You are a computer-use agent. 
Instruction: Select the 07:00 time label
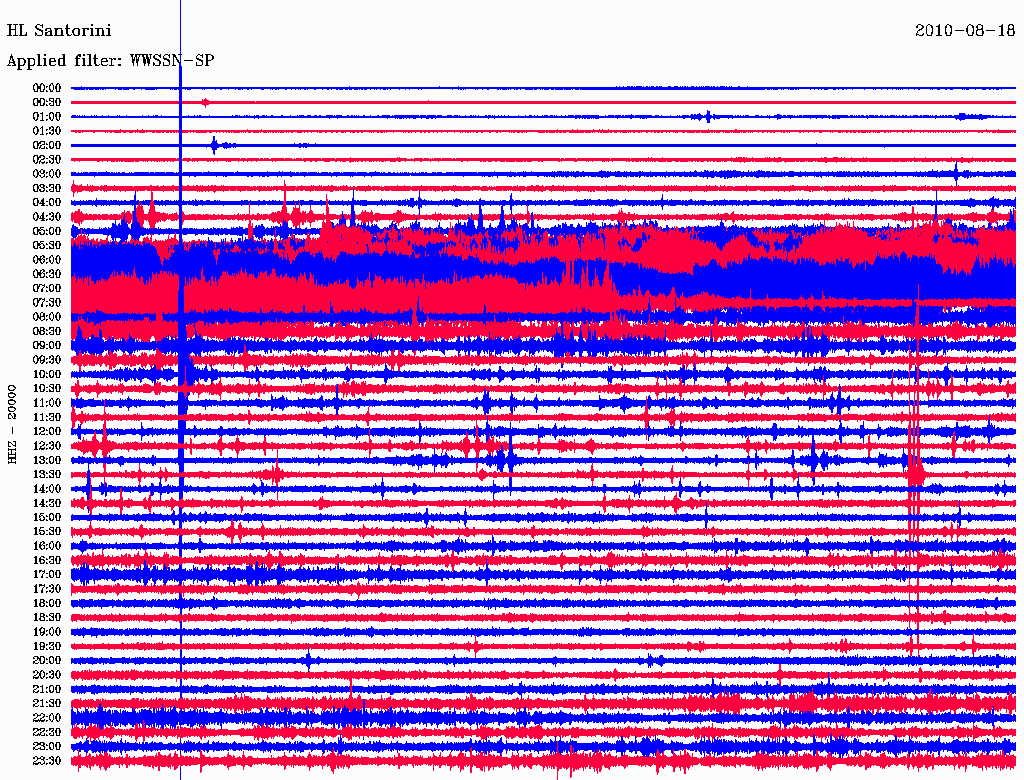47,288
